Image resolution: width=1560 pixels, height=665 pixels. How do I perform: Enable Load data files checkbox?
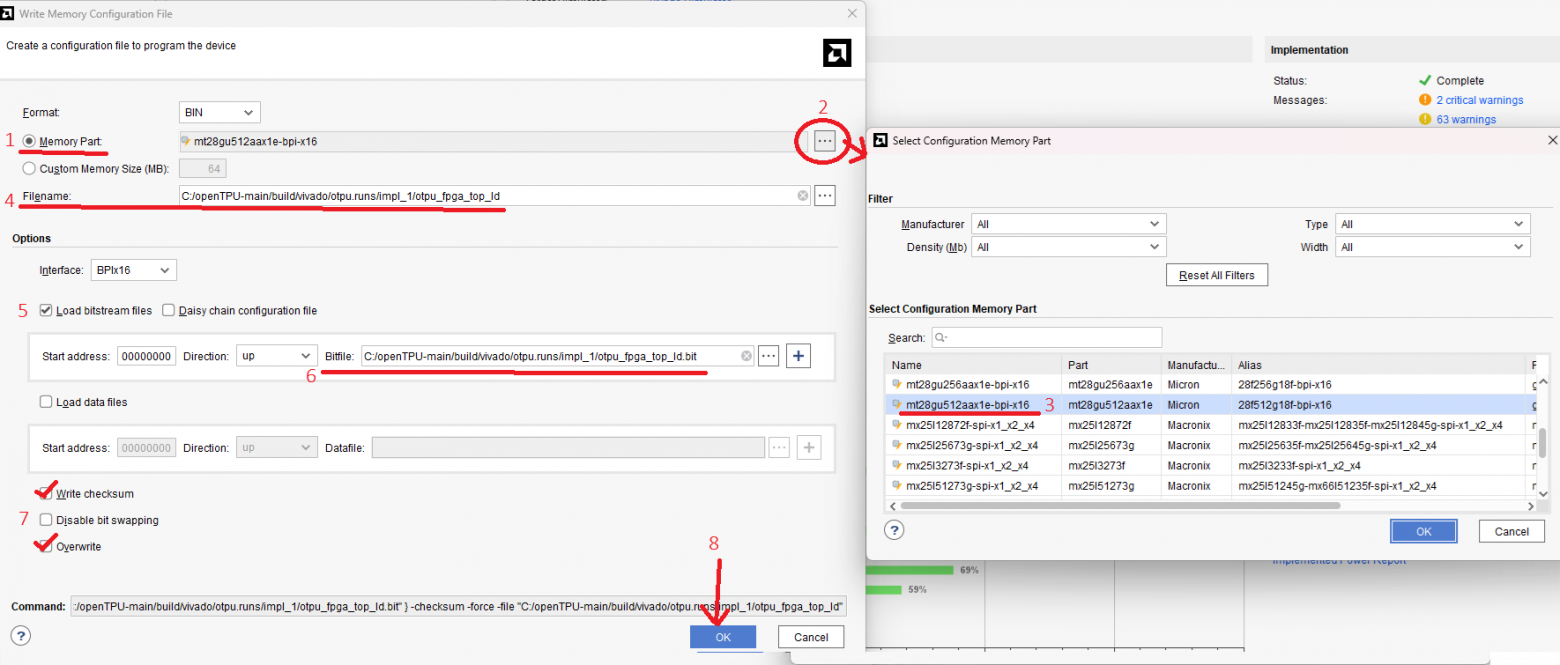tap(46, 402)
